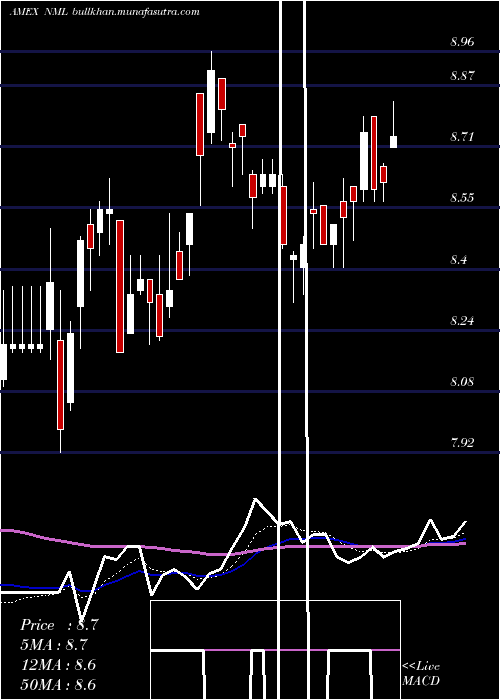Select the 8.4 price axis label
The image size is (500, 700).
(x=458, y=259)
